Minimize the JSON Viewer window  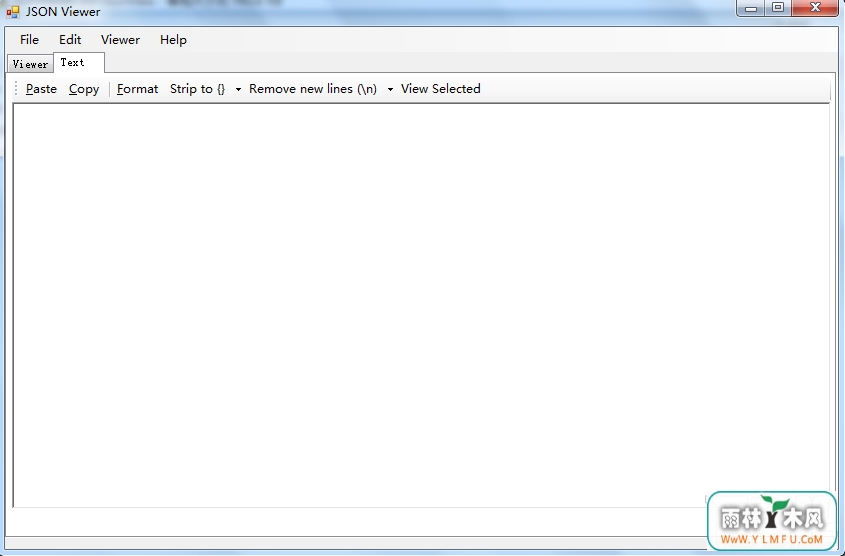[x=751, y=8]
